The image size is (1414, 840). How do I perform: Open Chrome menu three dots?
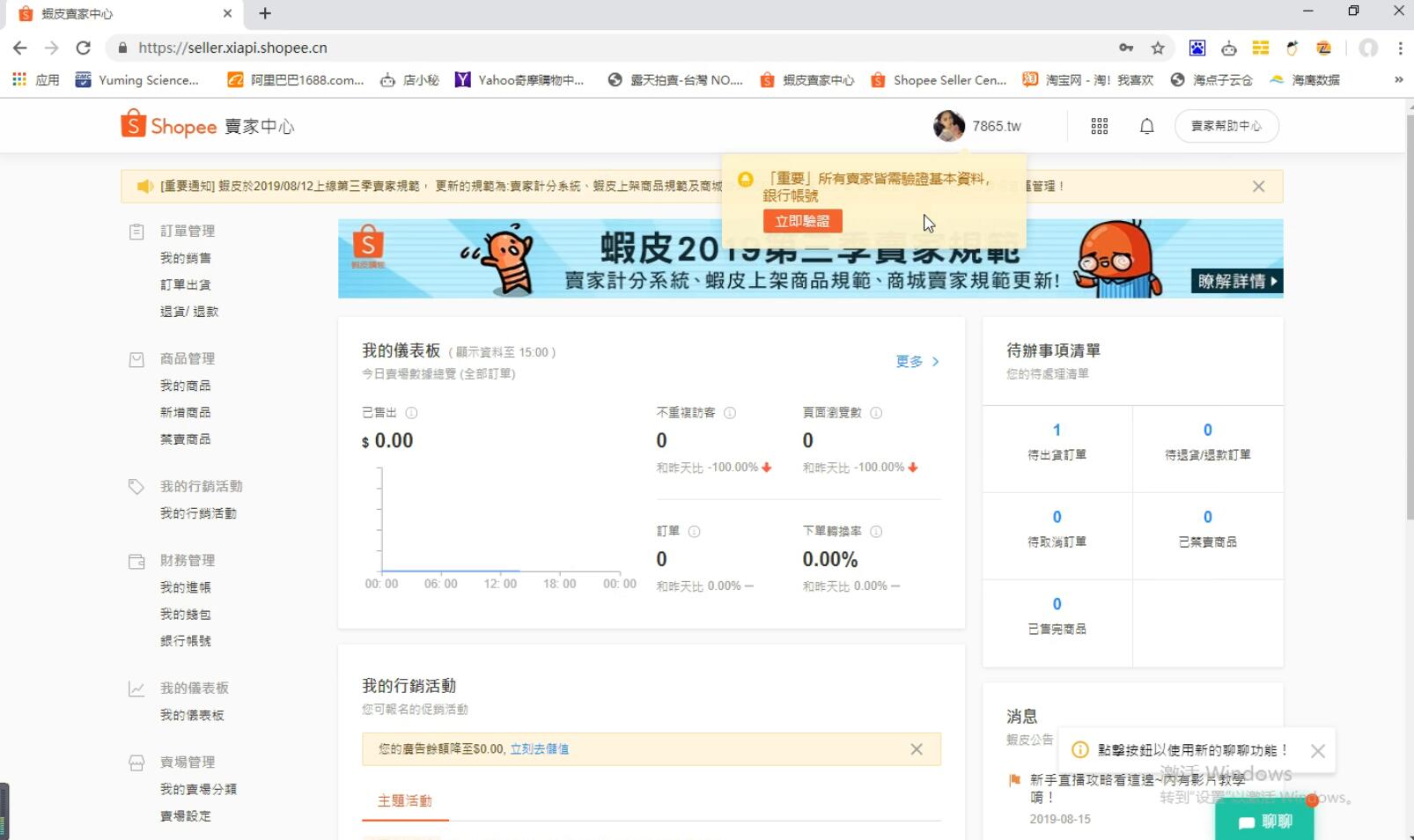1400,48
